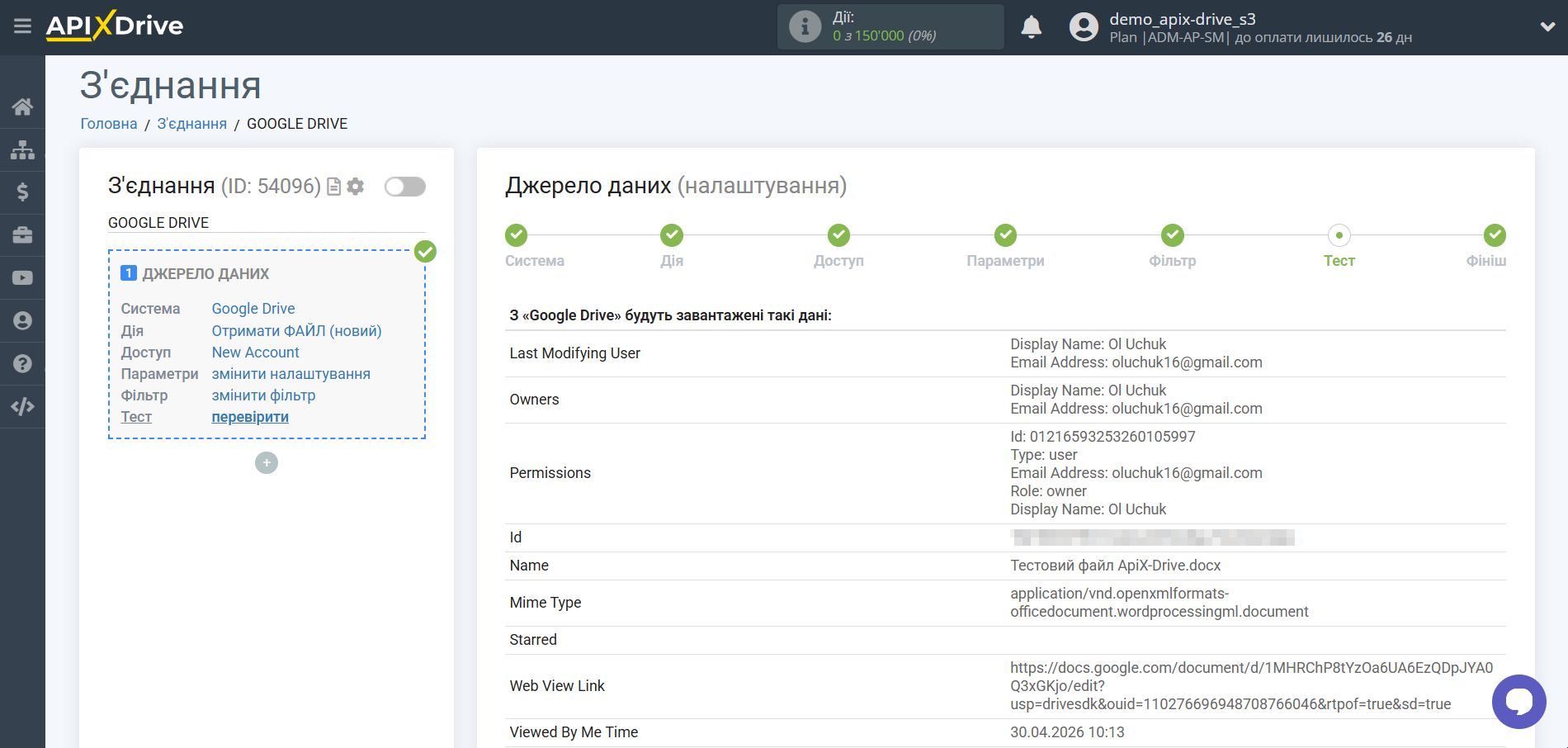Click the Google Drive system link
Image resolution: width=1568 pixels, height=748 pixels.
pyautogui.click(x=253, y=309)
